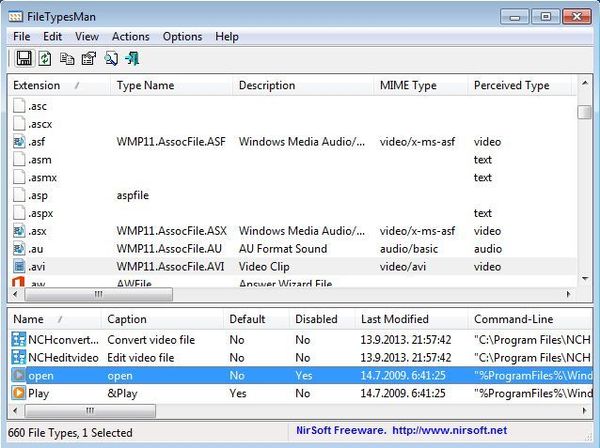Select the .avi file type icon
This screenshot has width=600, height=448.
(19, 267)
